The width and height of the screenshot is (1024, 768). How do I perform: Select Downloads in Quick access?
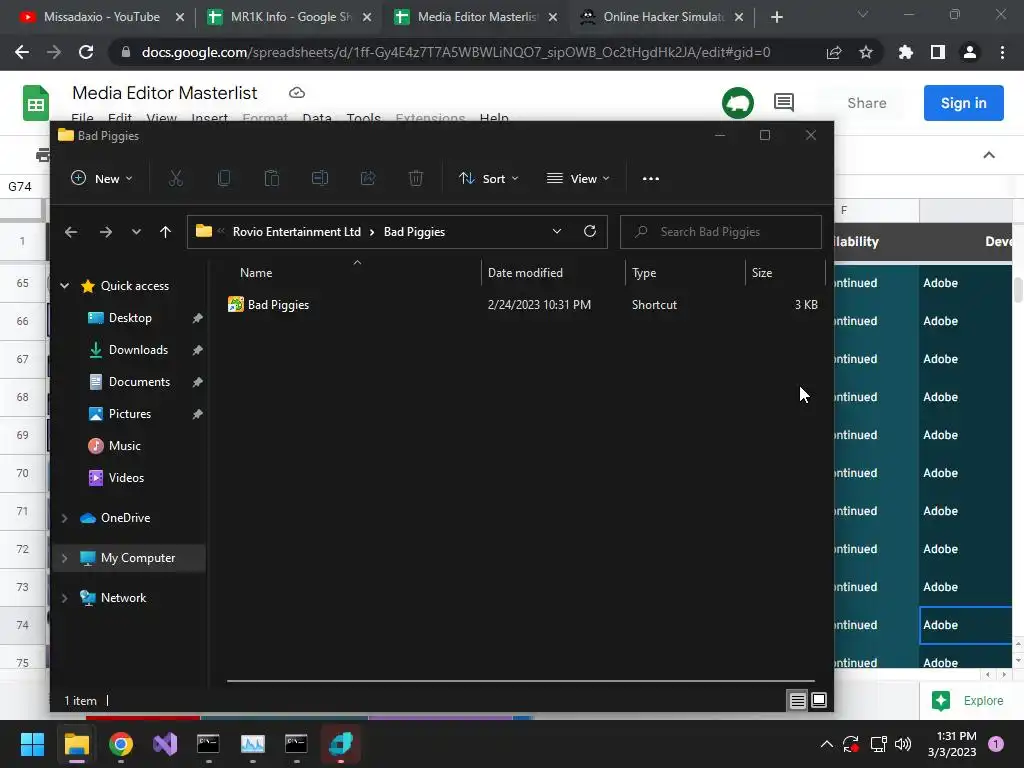(138, 349)
